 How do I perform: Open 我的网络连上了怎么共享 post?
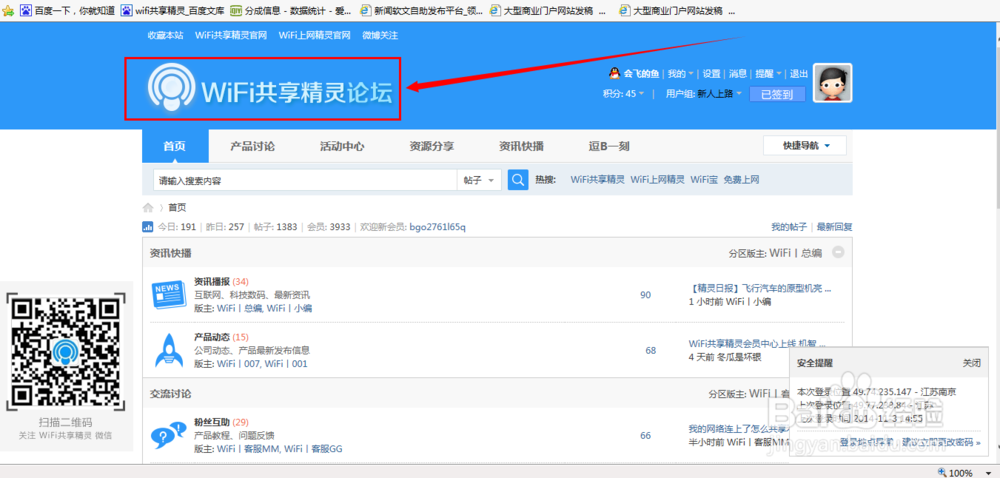[739, 428]
